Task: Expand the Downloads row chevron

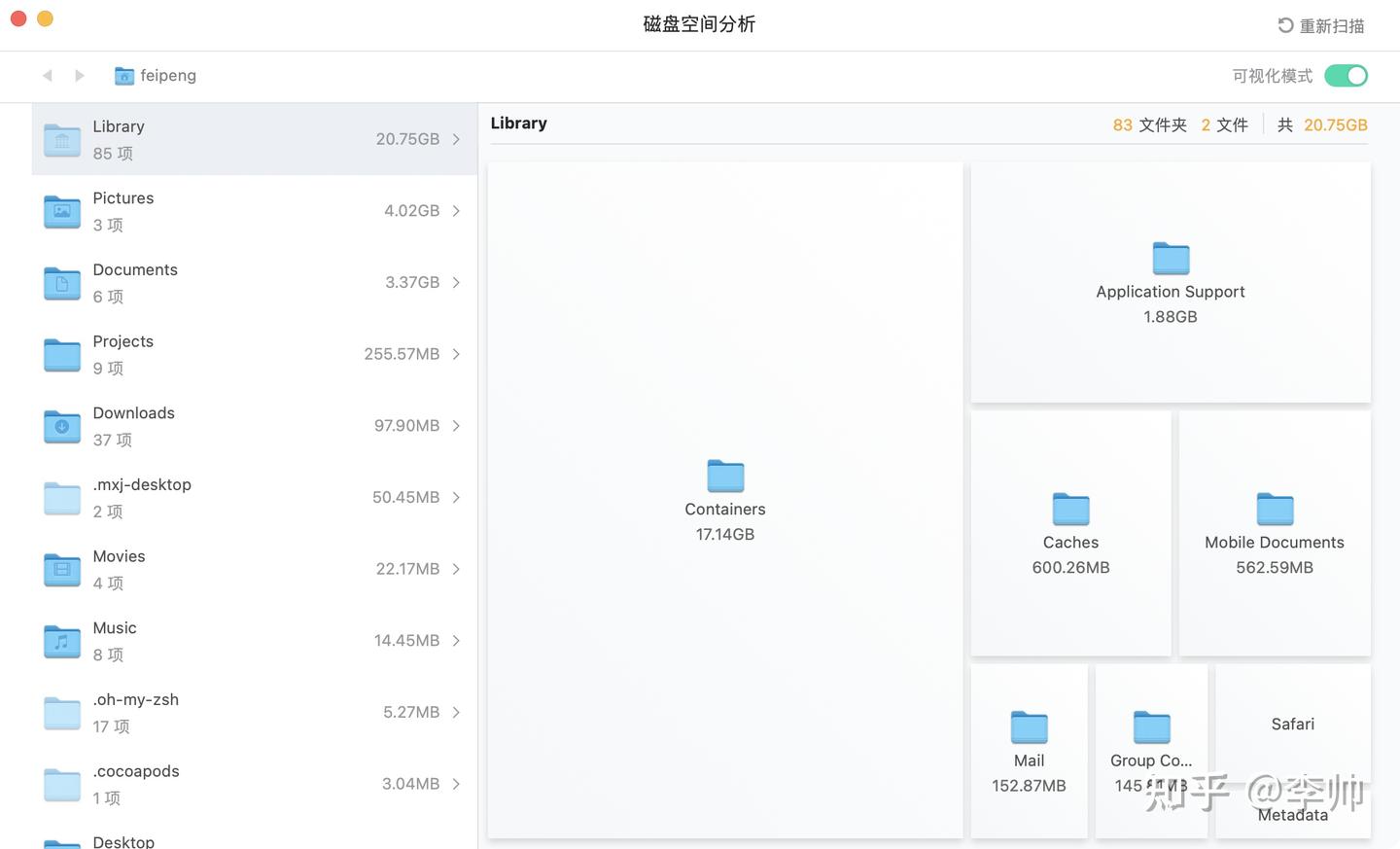Action: [456, 426]
